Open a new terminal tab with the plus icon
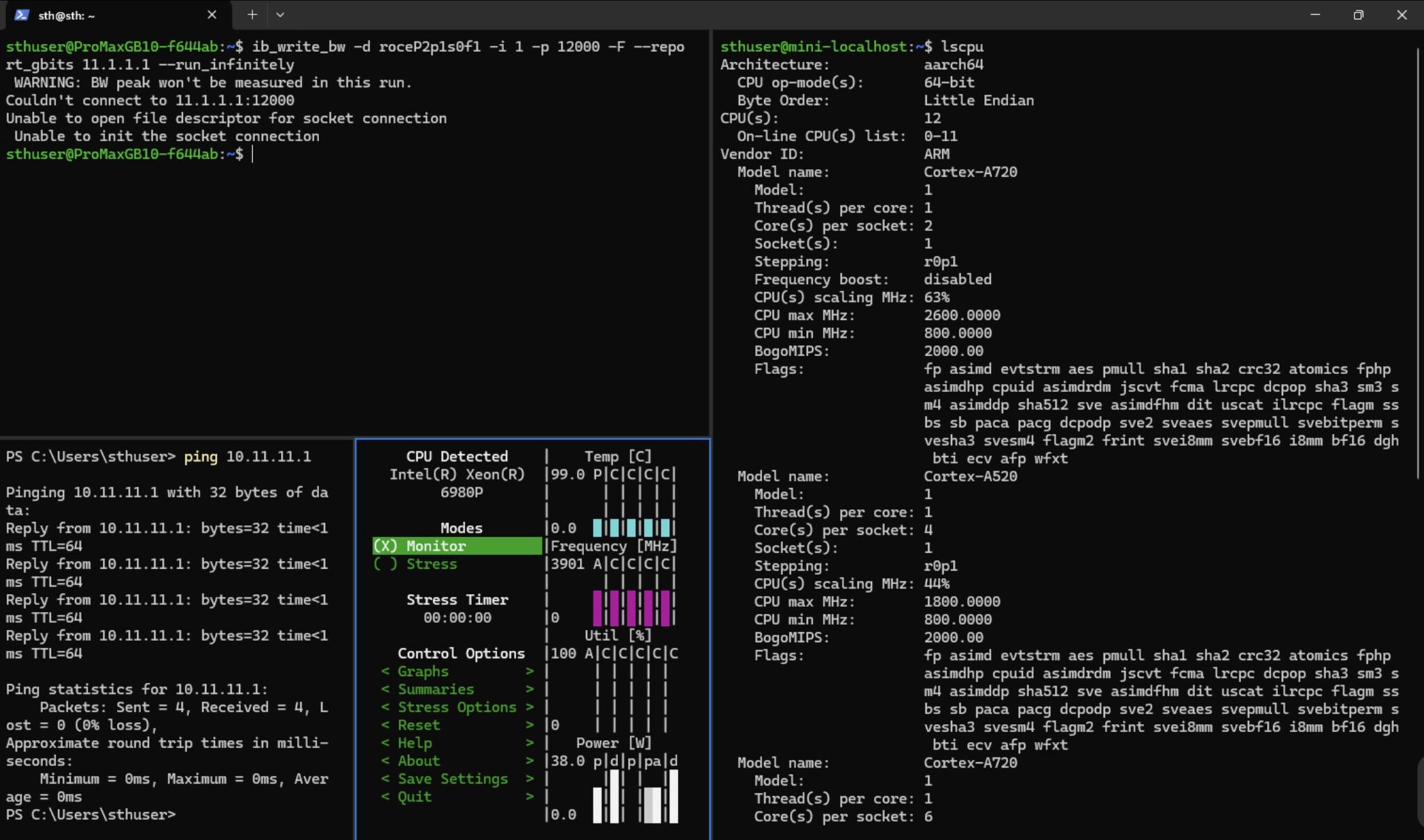 [252, 14]
